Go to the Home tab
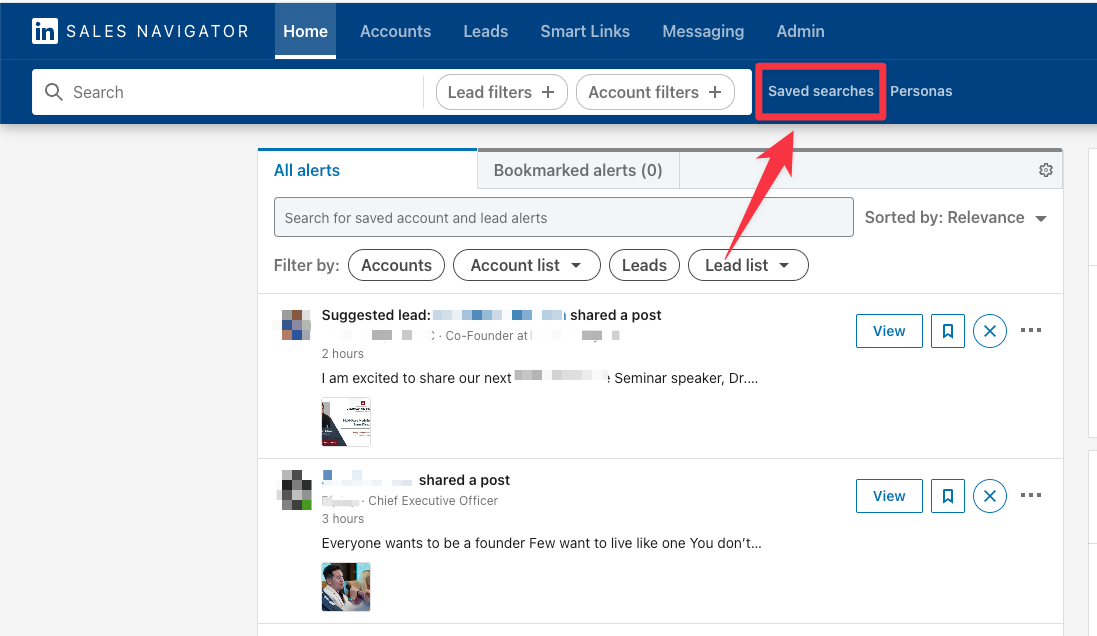 click(305, 31)
